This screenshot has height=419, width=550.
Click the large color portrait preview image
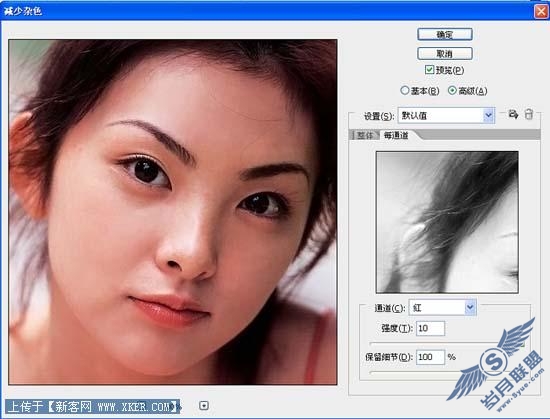[173, 212]
